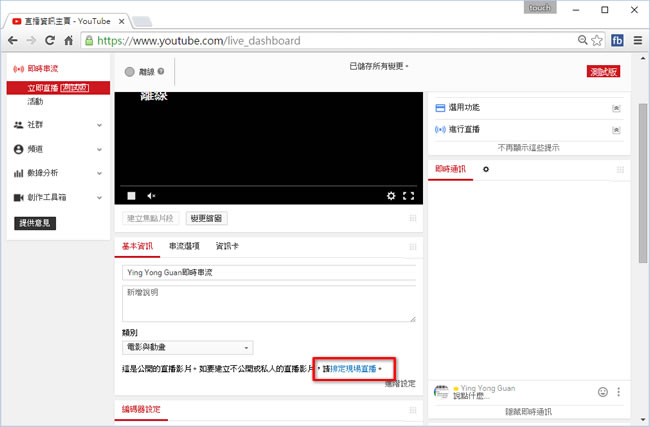Click the video player progress bar

click(x=269, y=186)
